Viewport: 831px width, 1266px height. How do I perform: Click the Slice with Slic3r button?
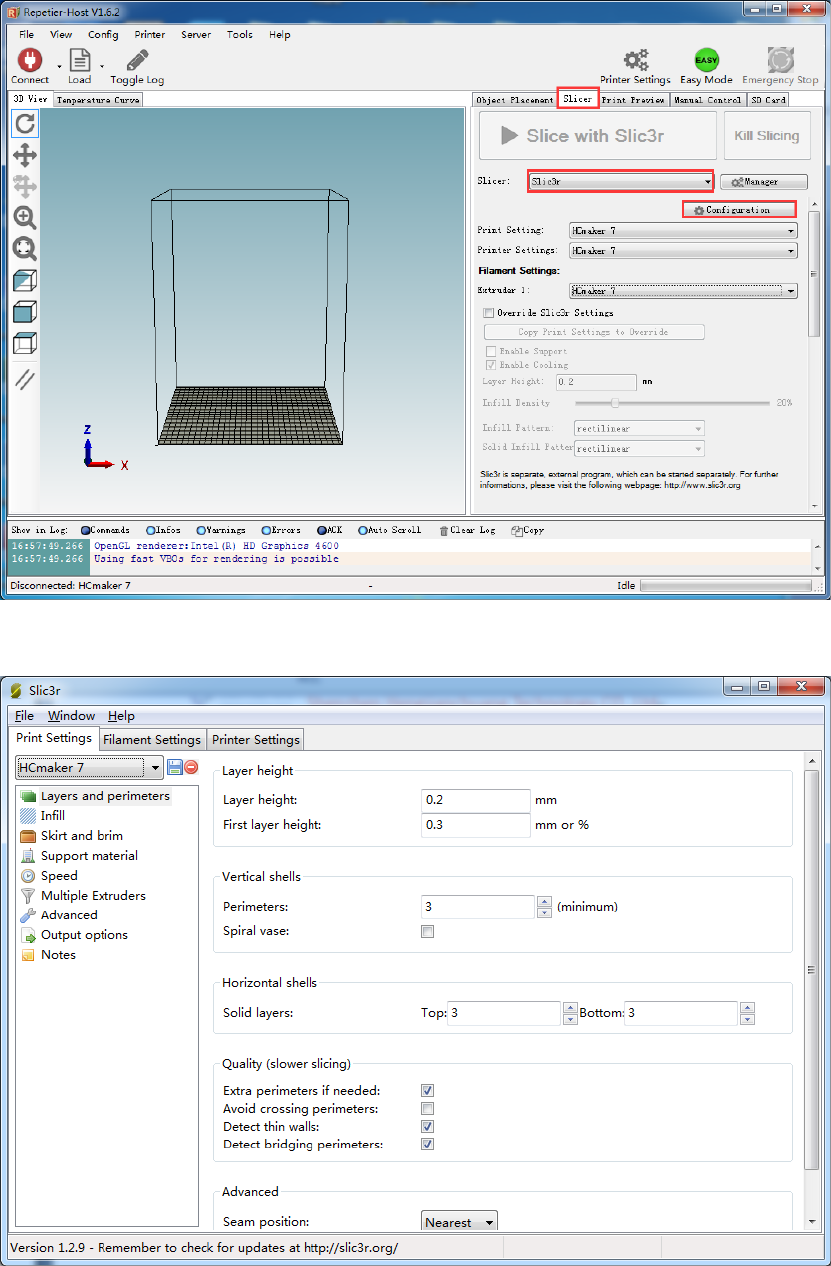pos(597,136)
